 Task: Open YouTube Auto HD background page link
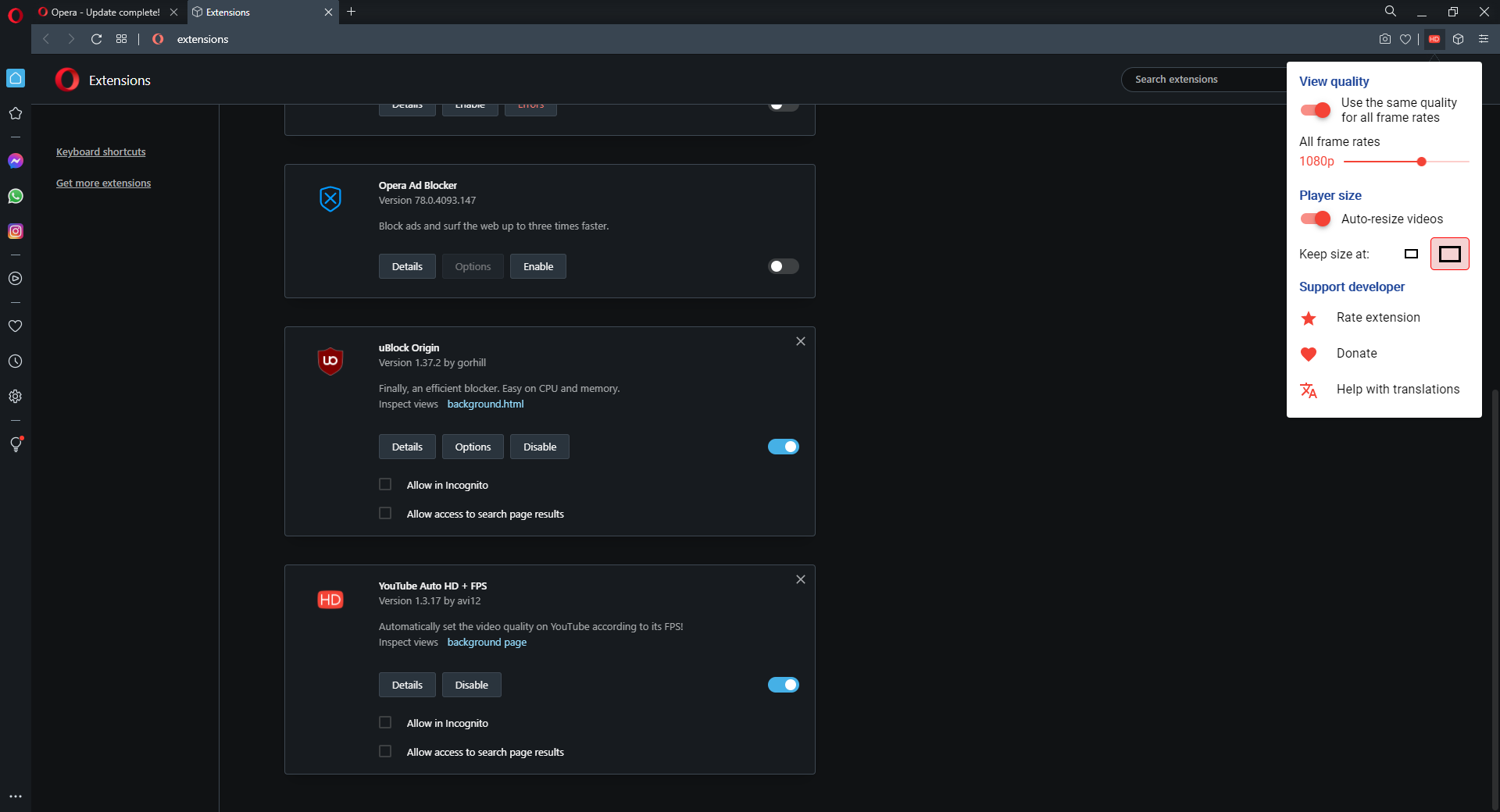[487, 642]
